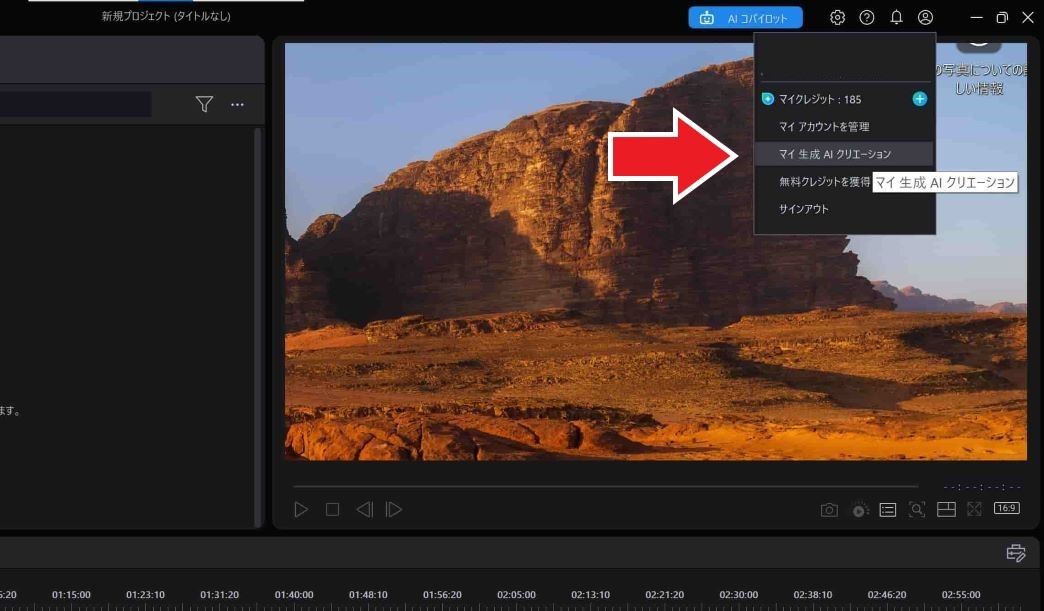Click the preview seek bar

click(x=605, y=487)
